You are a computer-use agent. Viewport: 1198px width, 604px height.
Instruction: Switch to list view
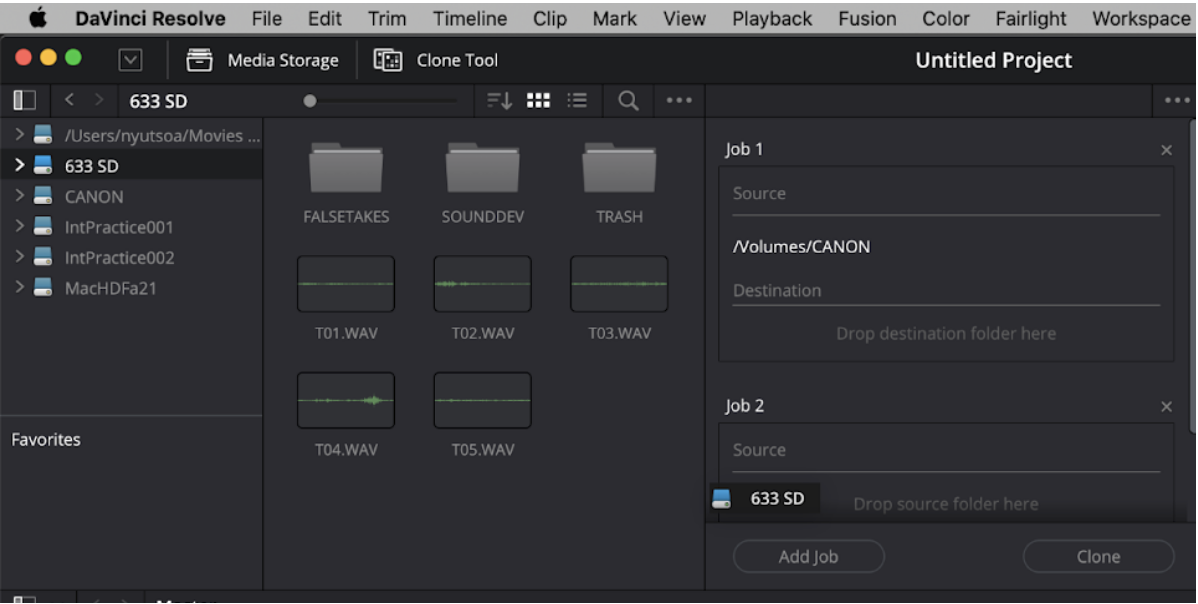[x=577, y=100]
